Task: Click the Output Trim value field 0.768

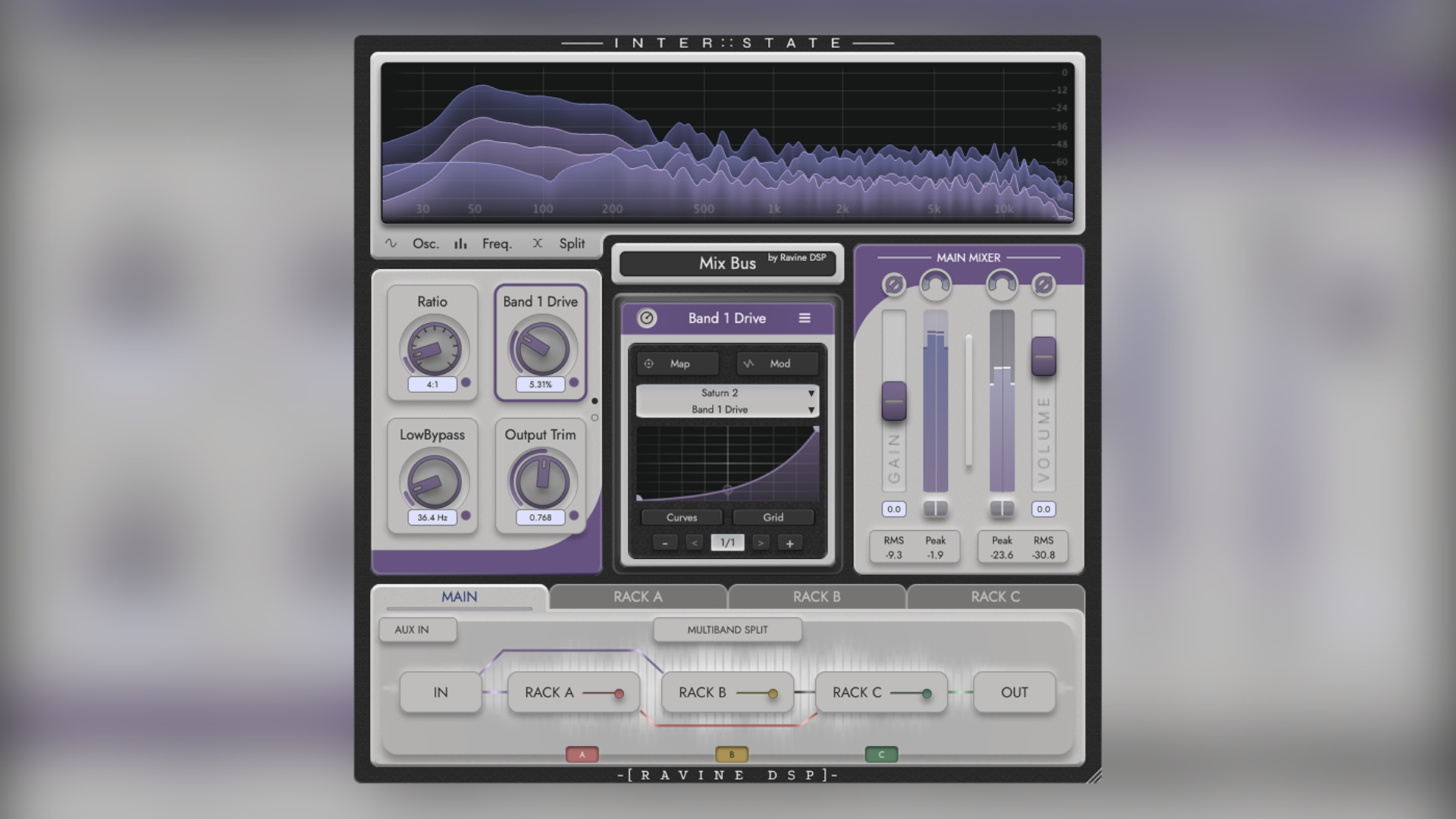Action: pyautogui.click(x=540, y=518)
